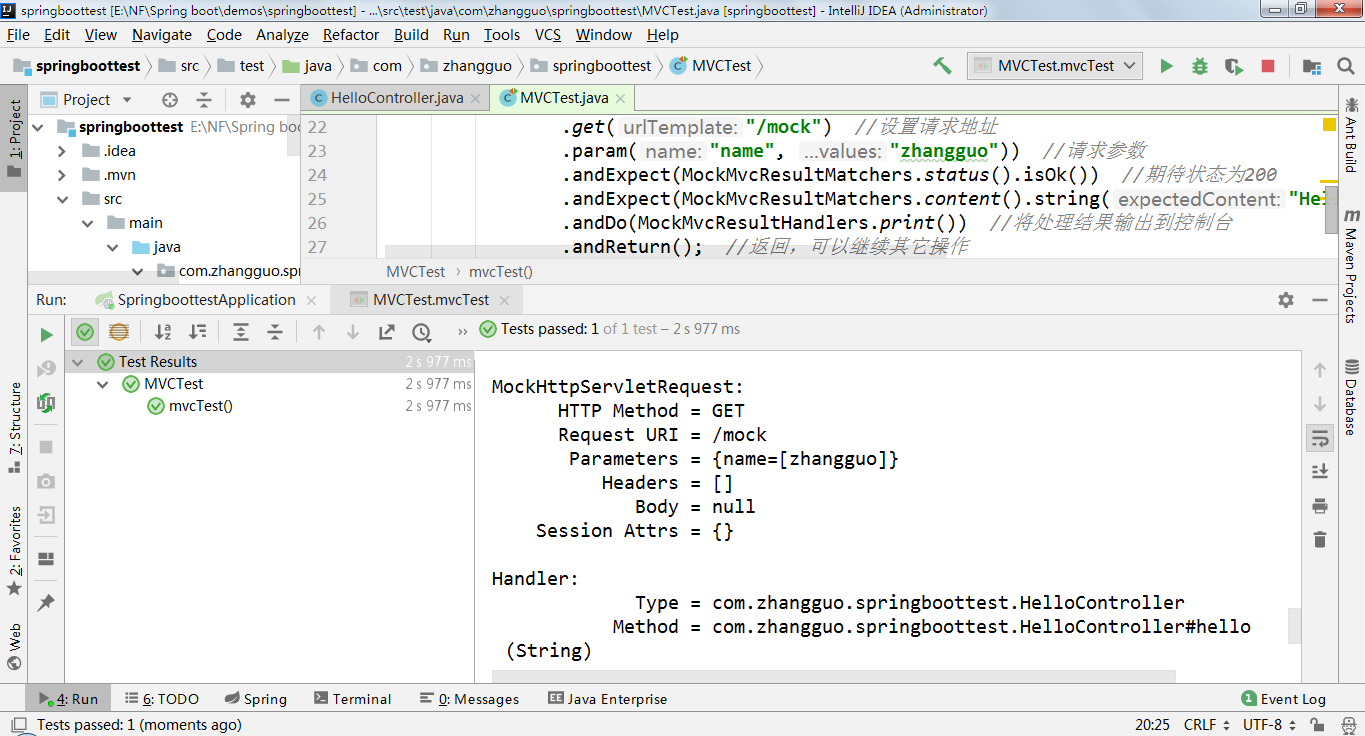This screenshot has width=1365, height=736.
Task: Collapse the src folder node
Action: (x=62, y=199)
